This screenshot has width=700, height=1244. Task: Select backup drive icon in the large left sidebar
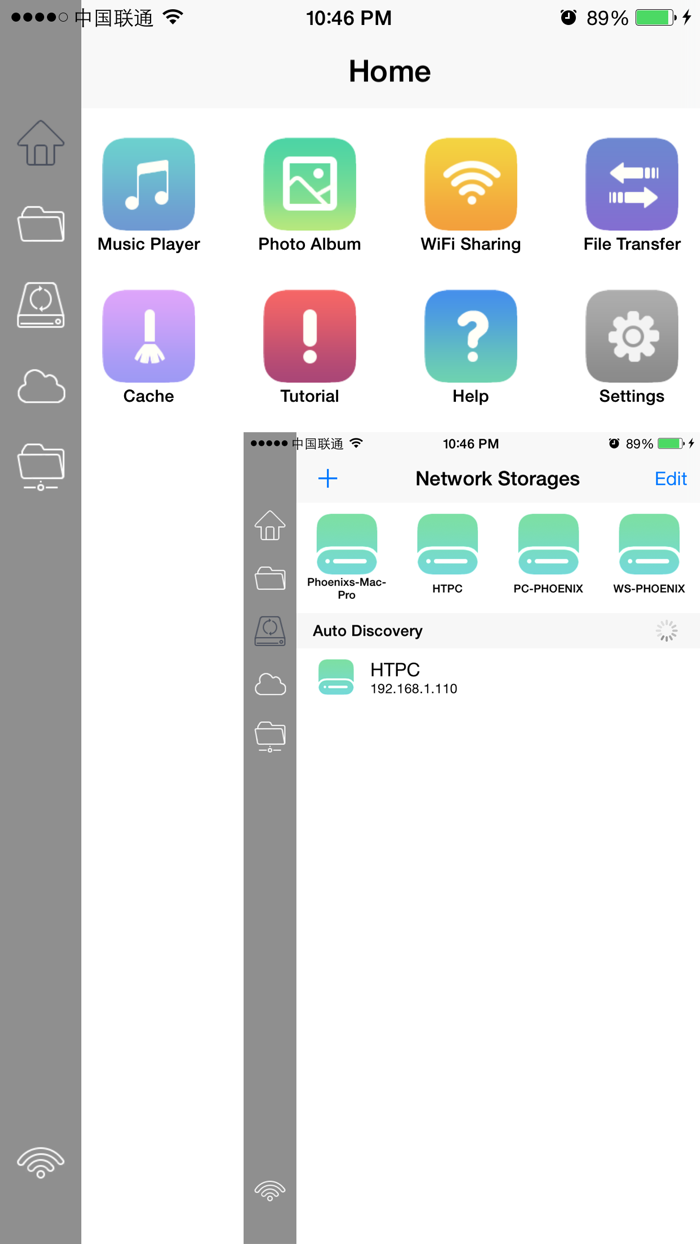pos(41,305)
